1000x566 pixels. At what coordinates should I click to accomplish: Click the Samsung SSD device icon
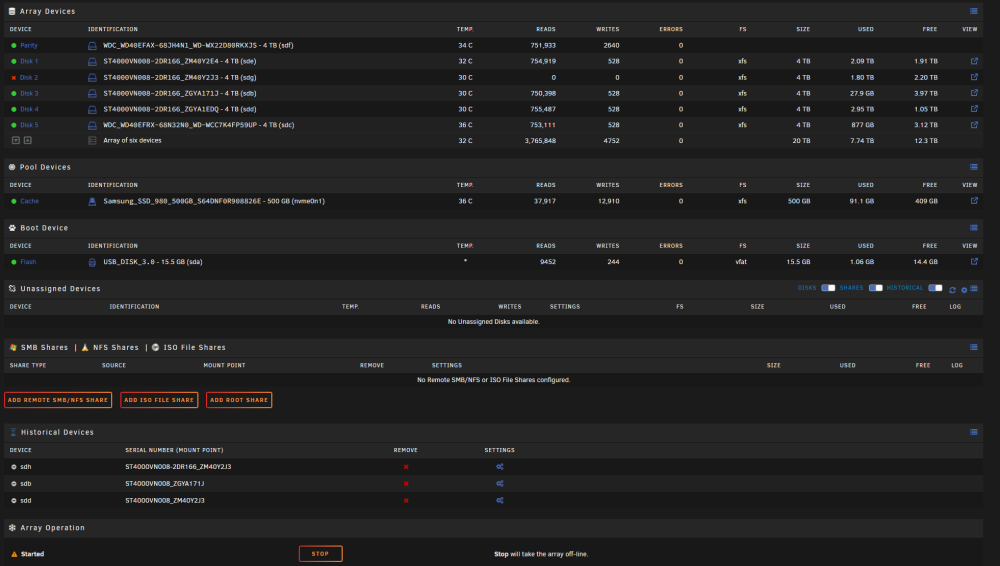click(x=92, y=202)
